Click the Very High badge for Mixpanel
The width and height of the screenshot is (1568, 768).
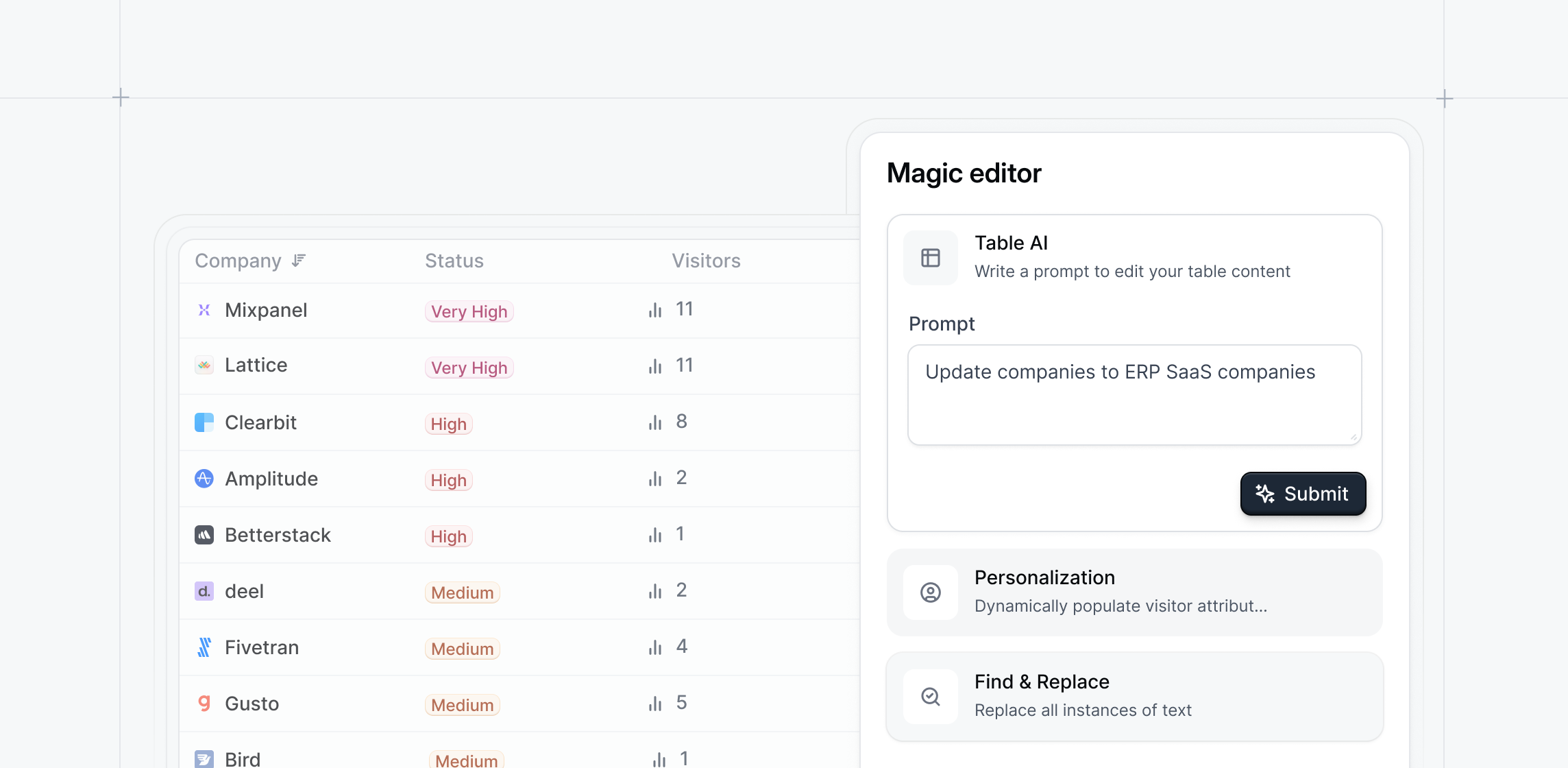pyautogui.click(x=469, y=311)
